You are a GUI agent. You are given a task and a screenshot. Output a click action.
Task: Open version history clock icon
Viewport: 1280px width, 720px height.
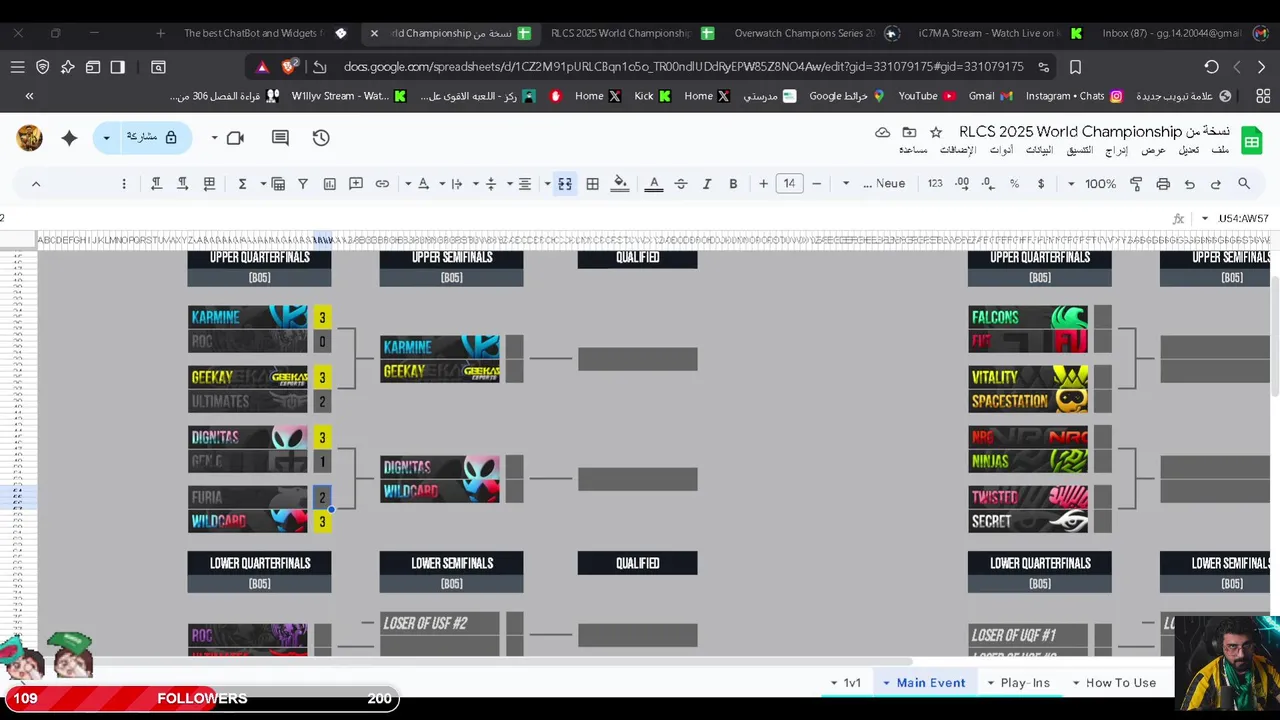pyautogui.click(x=321, y=138)
